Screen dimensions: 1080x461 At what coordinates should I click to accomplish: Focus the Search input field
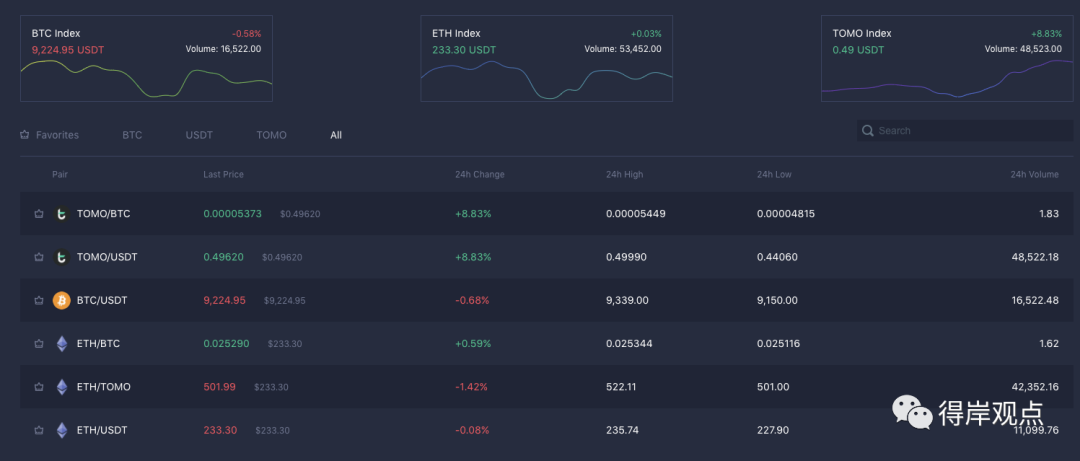(x=965, y=131)
